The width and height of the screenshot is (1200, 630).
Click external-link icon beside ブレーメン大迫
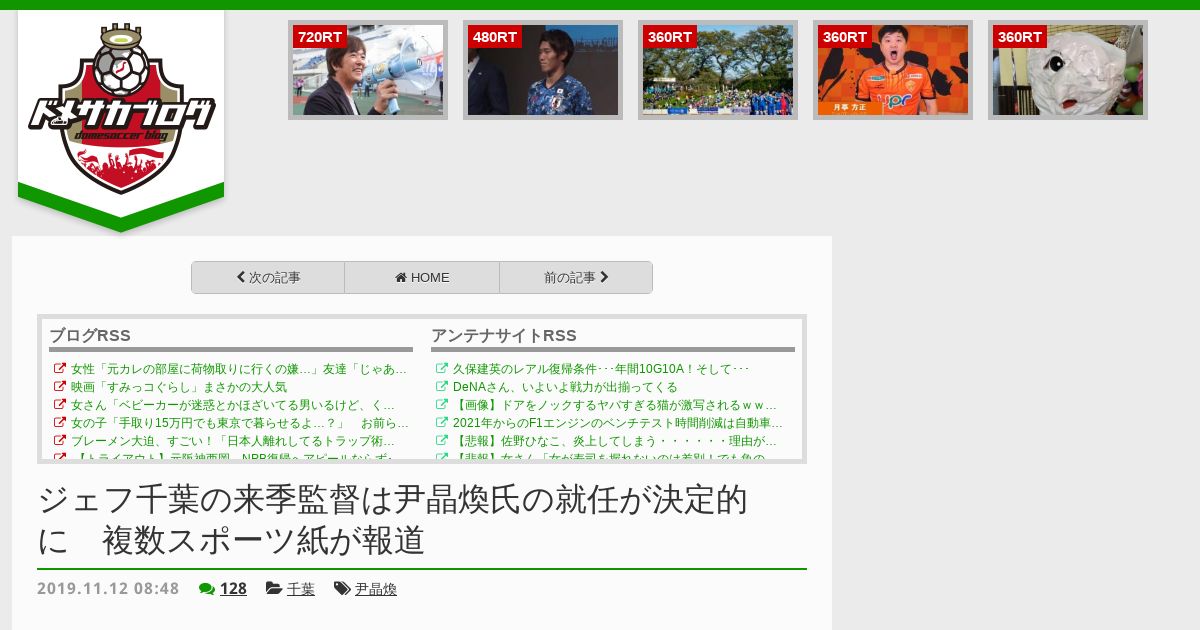pyautogui.click(x=60, y=440)
